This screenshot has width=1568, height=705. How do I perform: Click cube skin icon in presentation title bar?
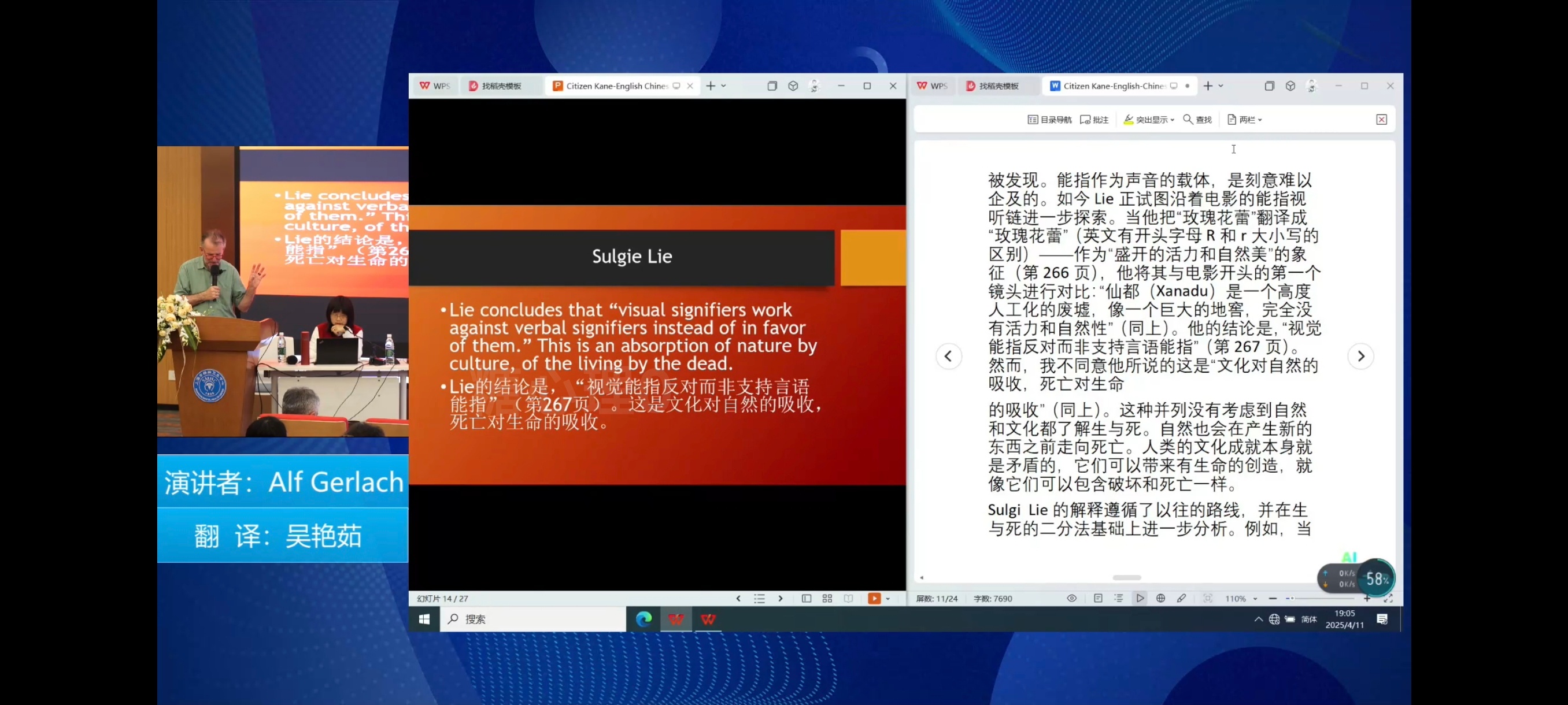tap(793, 86)
